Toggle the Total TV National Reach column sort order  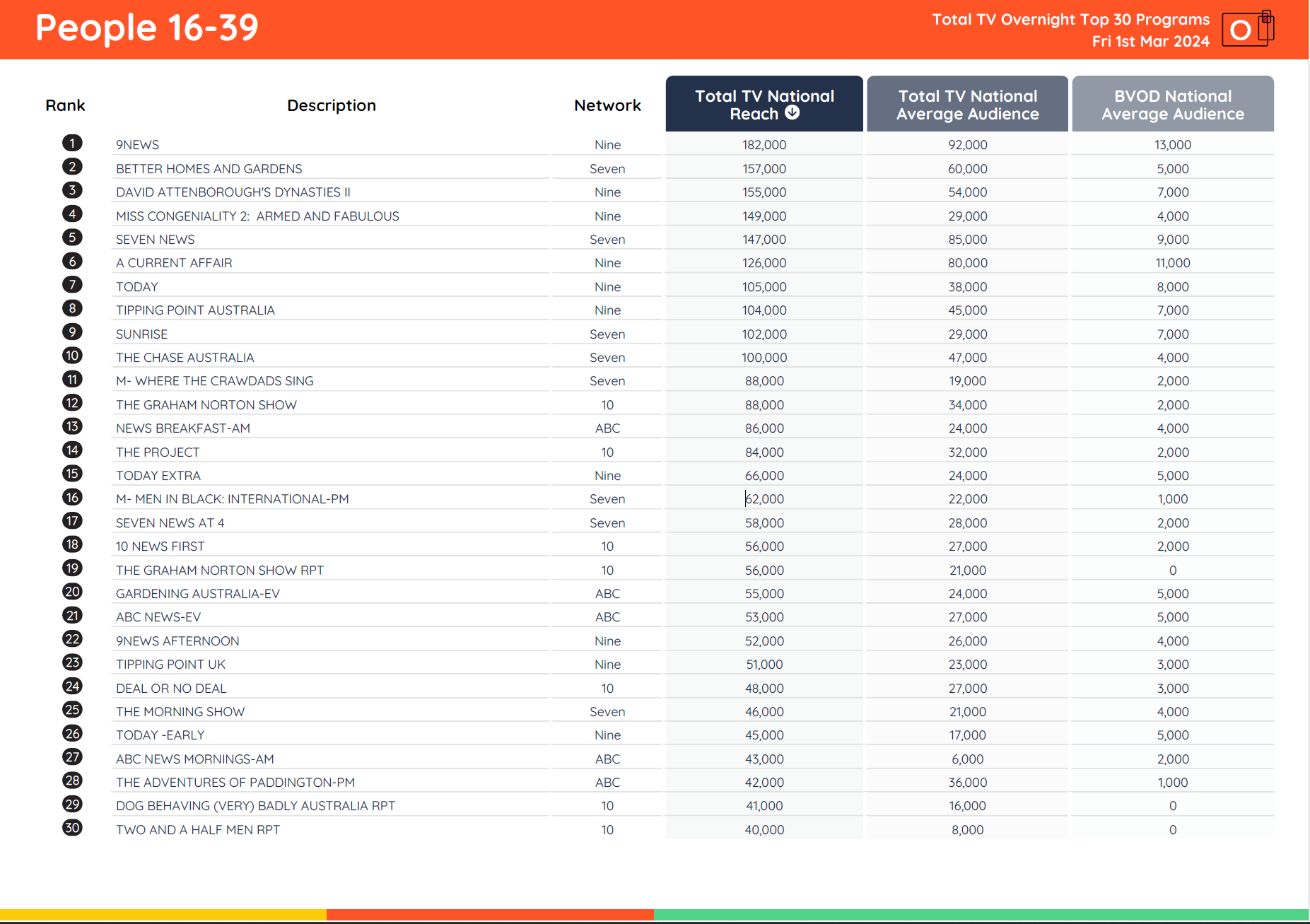click(764, 104)
